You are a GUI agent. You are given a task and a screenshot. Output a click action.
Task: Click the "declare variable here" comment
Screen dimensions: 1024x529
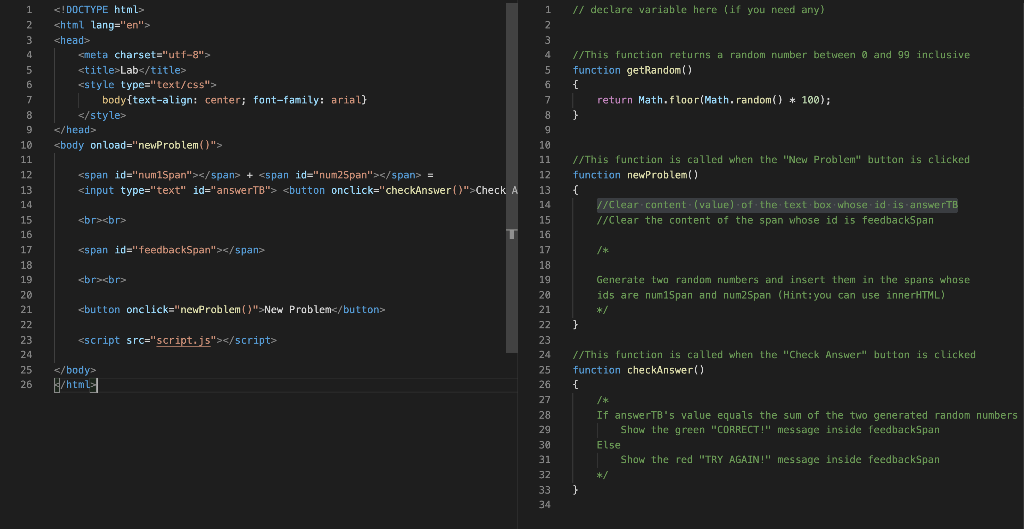coord(698,10)
